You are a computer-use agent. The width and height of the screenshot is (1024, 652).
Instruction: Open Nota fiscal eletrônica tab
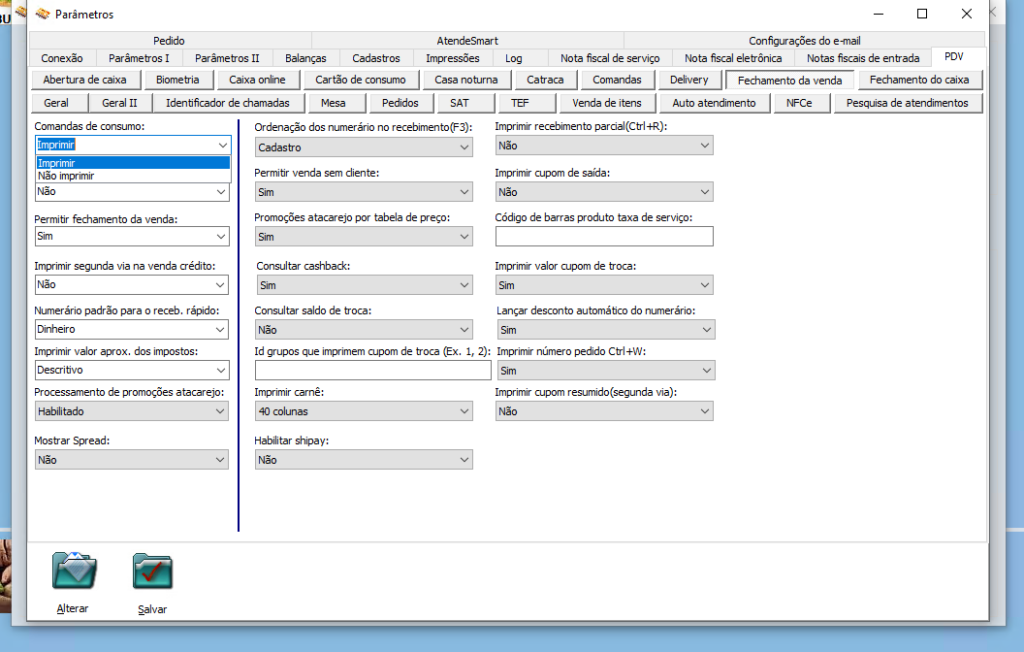click(x=733, y=58)
